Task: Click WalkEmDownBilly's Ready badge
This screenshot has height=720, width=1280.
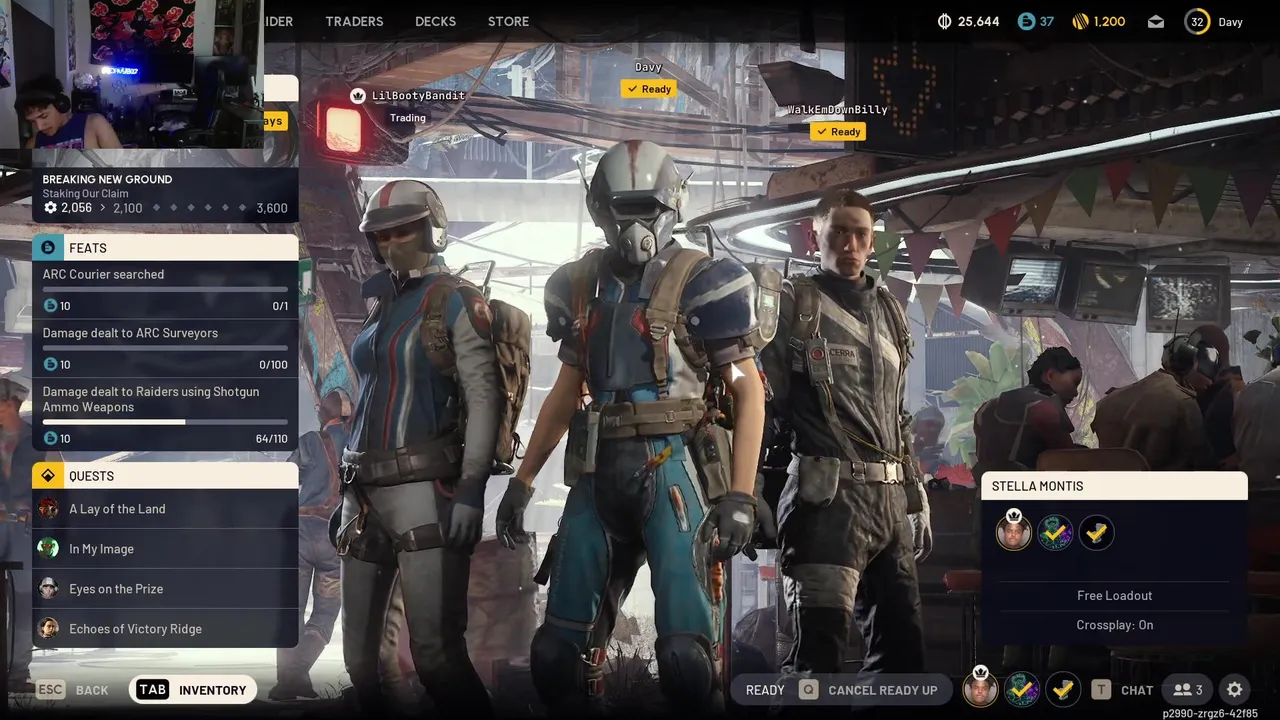Action: point(837,131)
